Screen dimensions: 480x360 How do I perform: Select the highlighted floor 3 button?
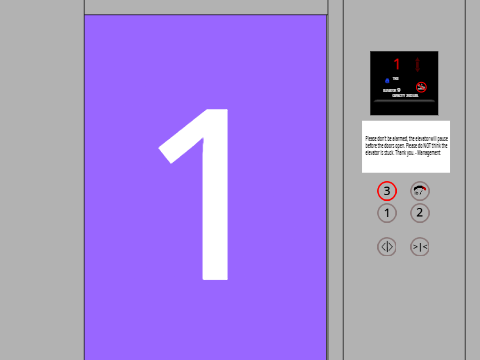coord(387,191)
